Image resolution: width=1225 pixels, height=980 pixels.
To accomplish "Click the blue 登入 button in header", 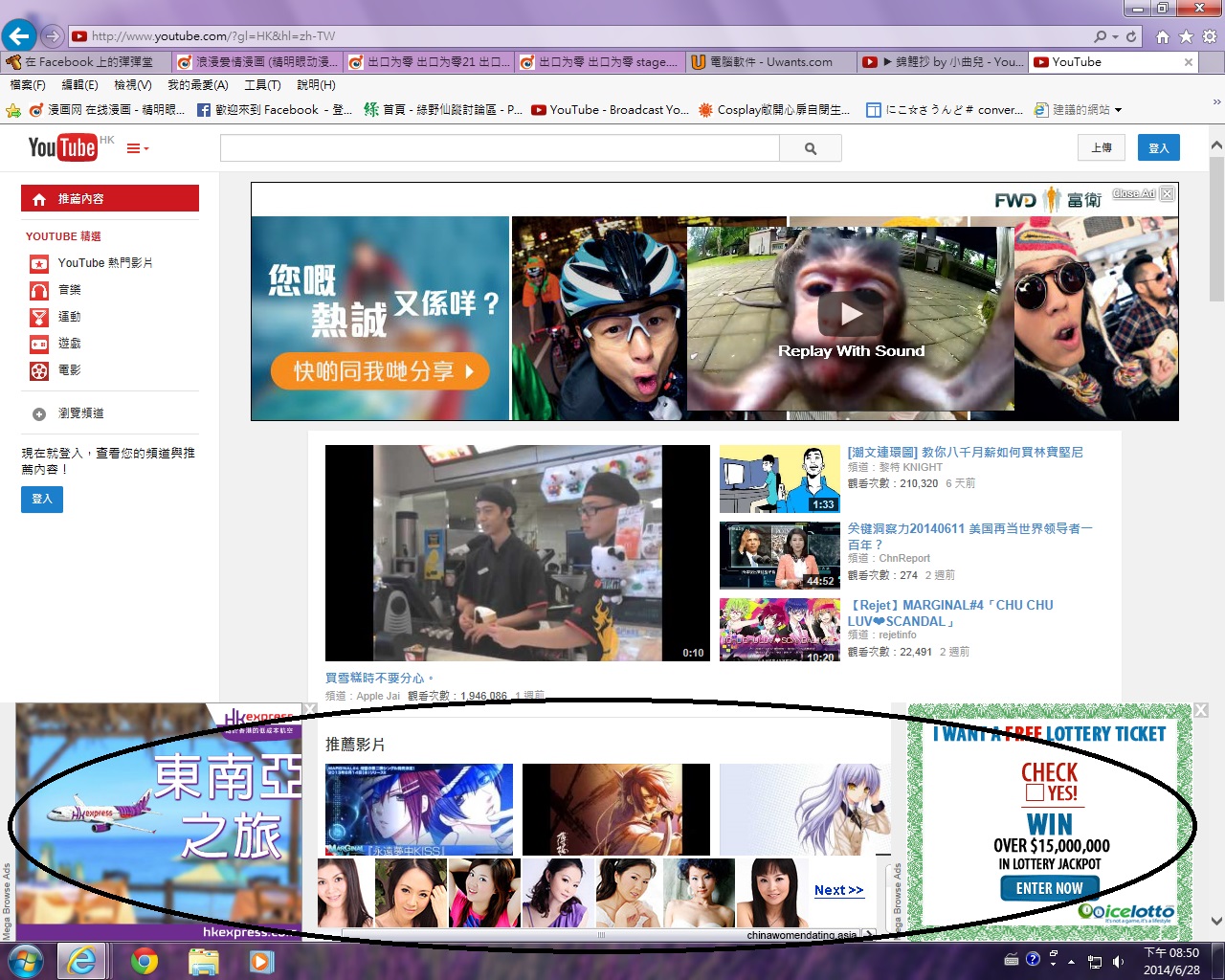I will coord(1159,147).
